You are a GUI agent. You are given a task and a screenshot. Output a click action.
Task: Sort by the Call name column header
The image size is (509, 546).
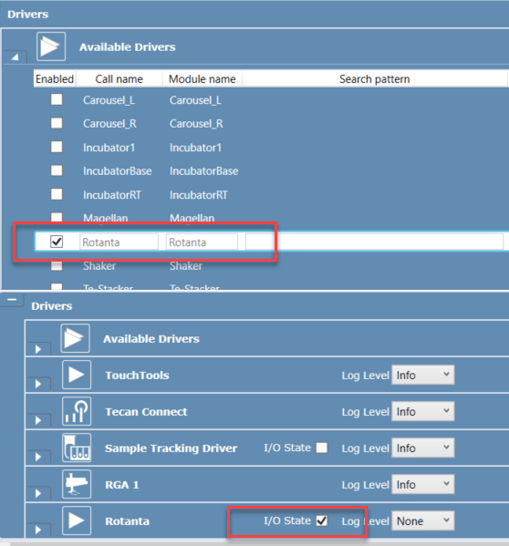pyautogui.click(x=119, y=79)
